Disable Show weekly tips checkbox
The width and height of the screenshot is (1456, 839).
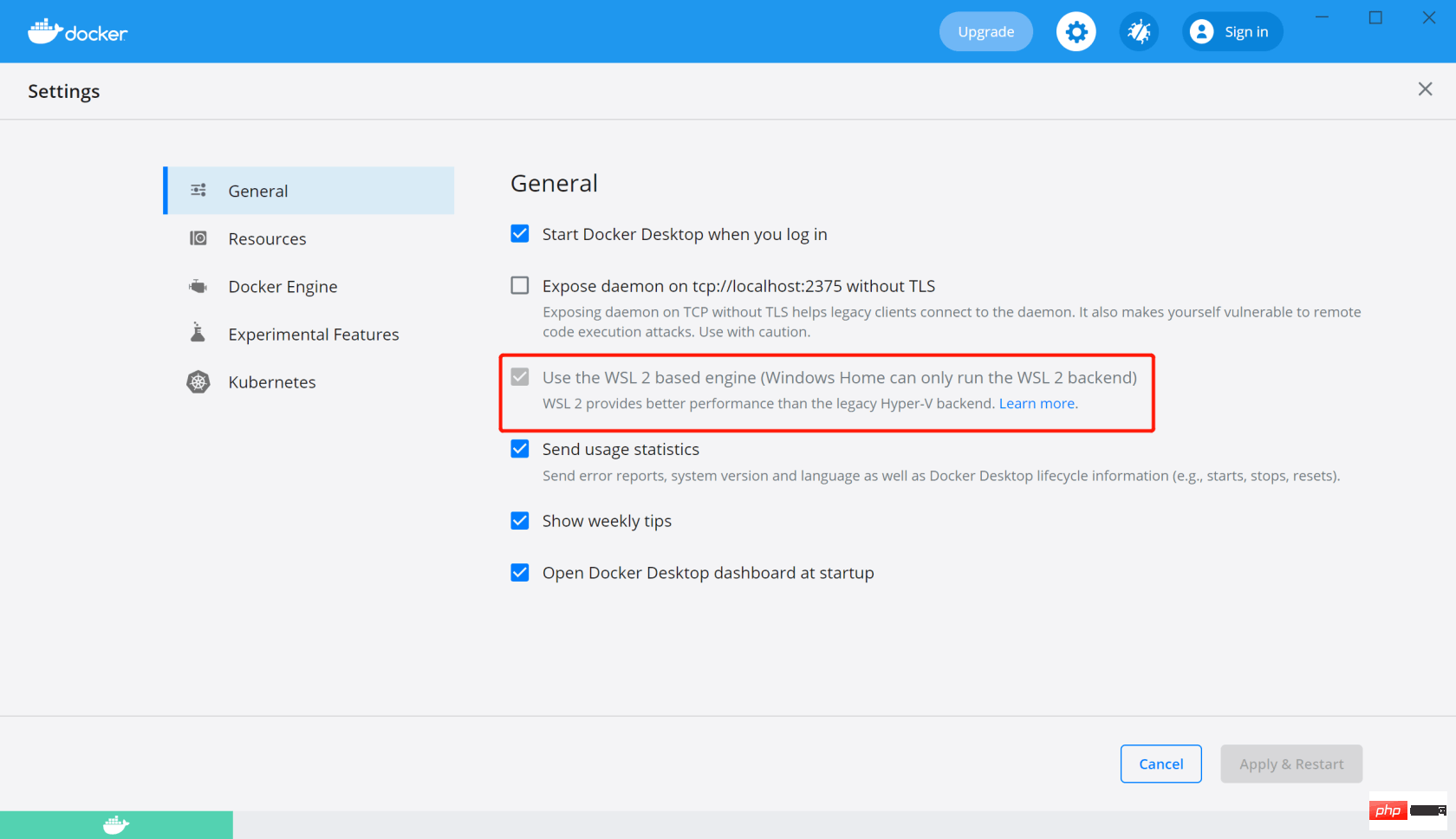pos(520,521)
